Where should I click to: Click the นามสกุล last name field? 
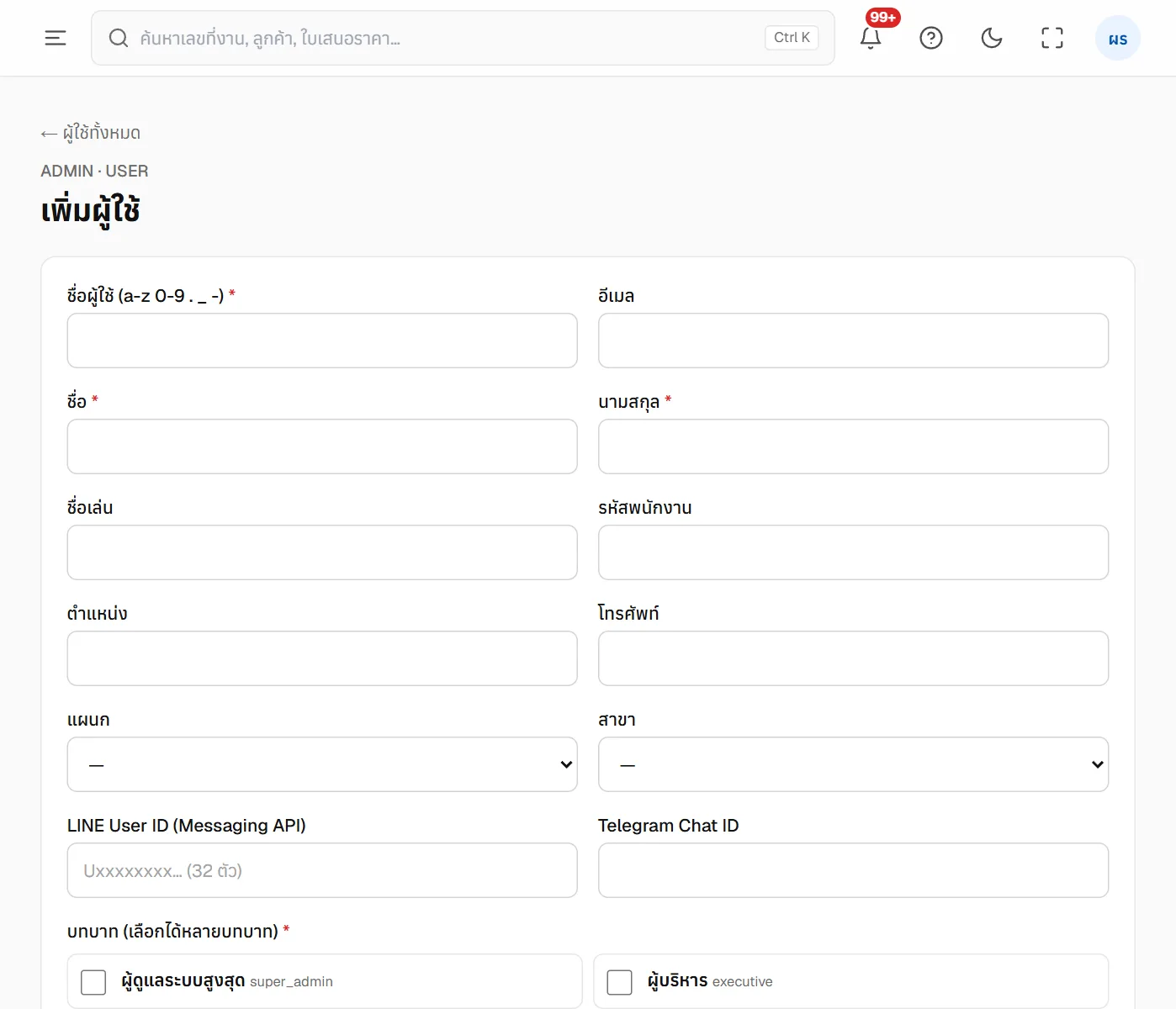coord(853,446)
